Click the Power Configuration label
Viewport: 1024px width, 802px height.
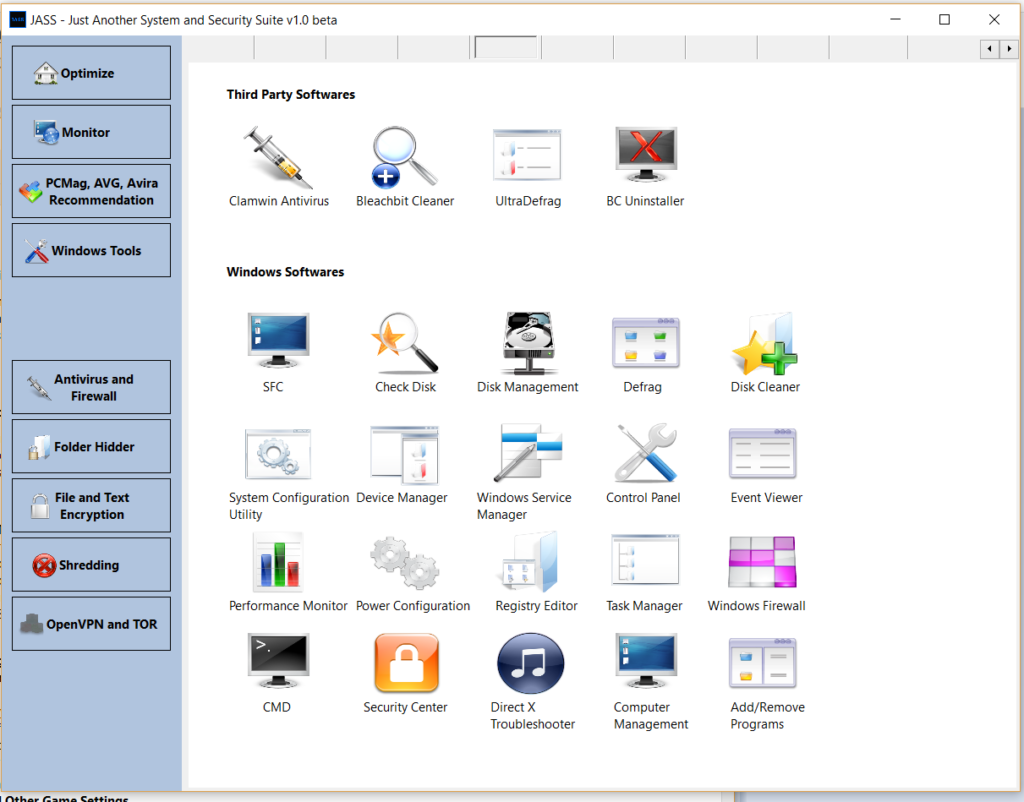pos(413,606)
